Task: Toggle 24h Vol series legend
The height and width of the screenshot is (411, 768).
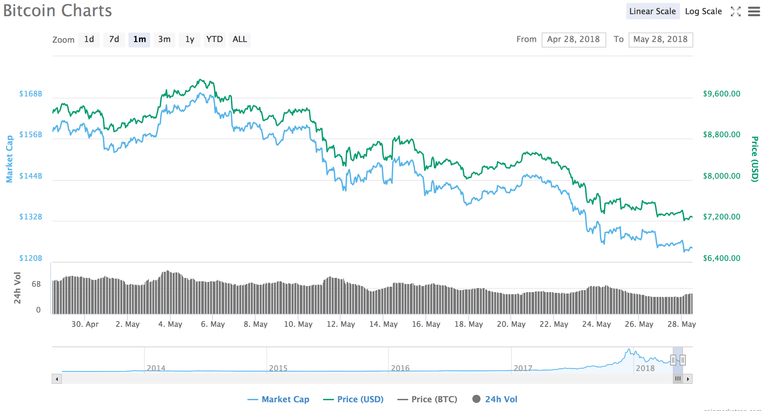Action: coord(494,399)
